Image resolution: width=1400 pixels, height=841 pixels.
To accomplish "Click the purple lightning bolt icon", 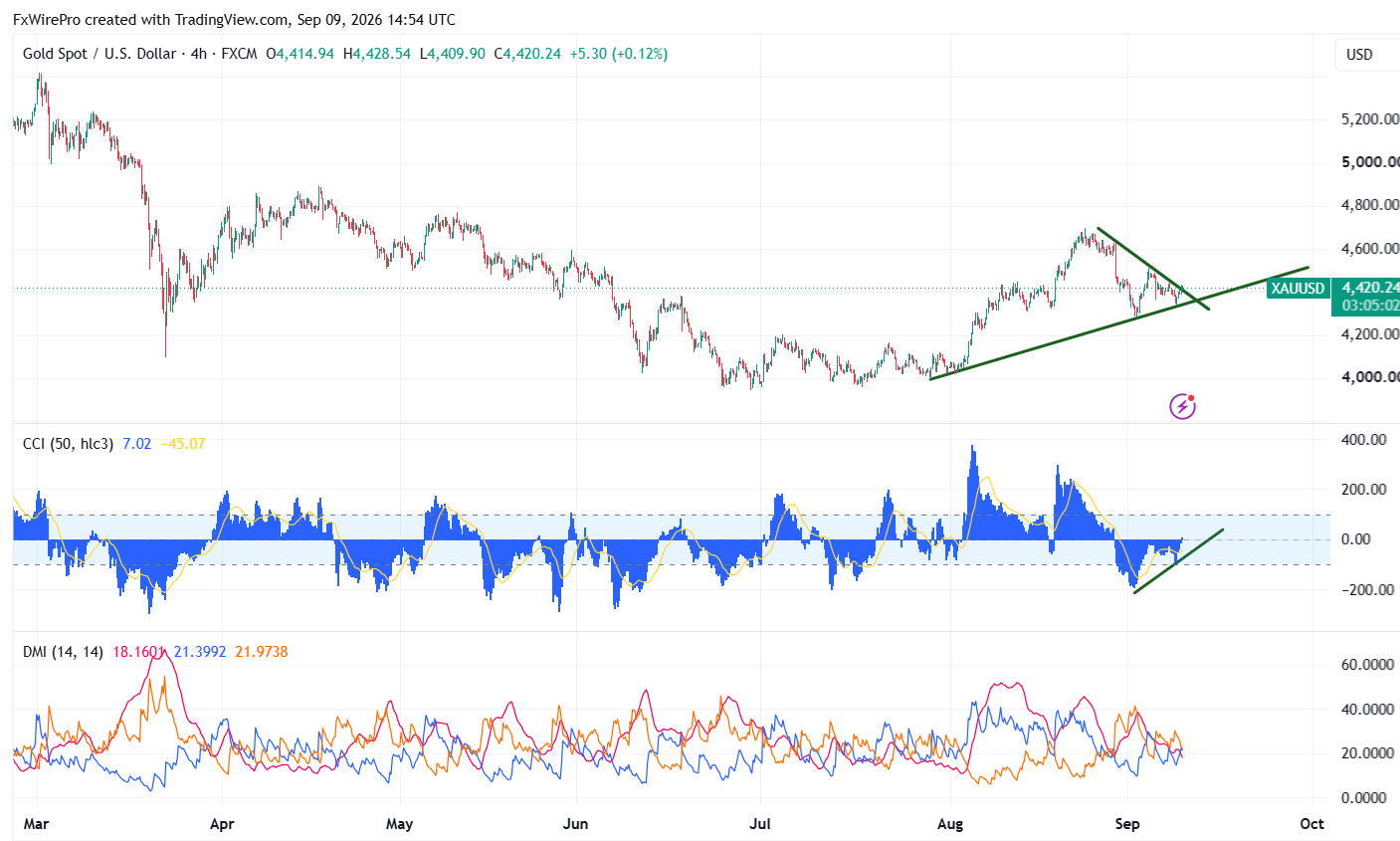I will point(1182,406).
